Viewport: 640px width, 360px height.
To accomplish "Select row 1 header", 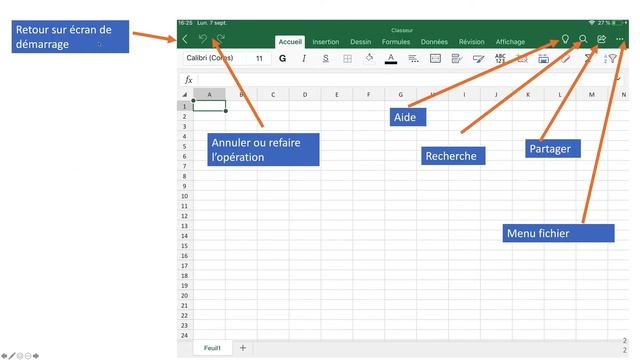I will click(x=184, y=106).
